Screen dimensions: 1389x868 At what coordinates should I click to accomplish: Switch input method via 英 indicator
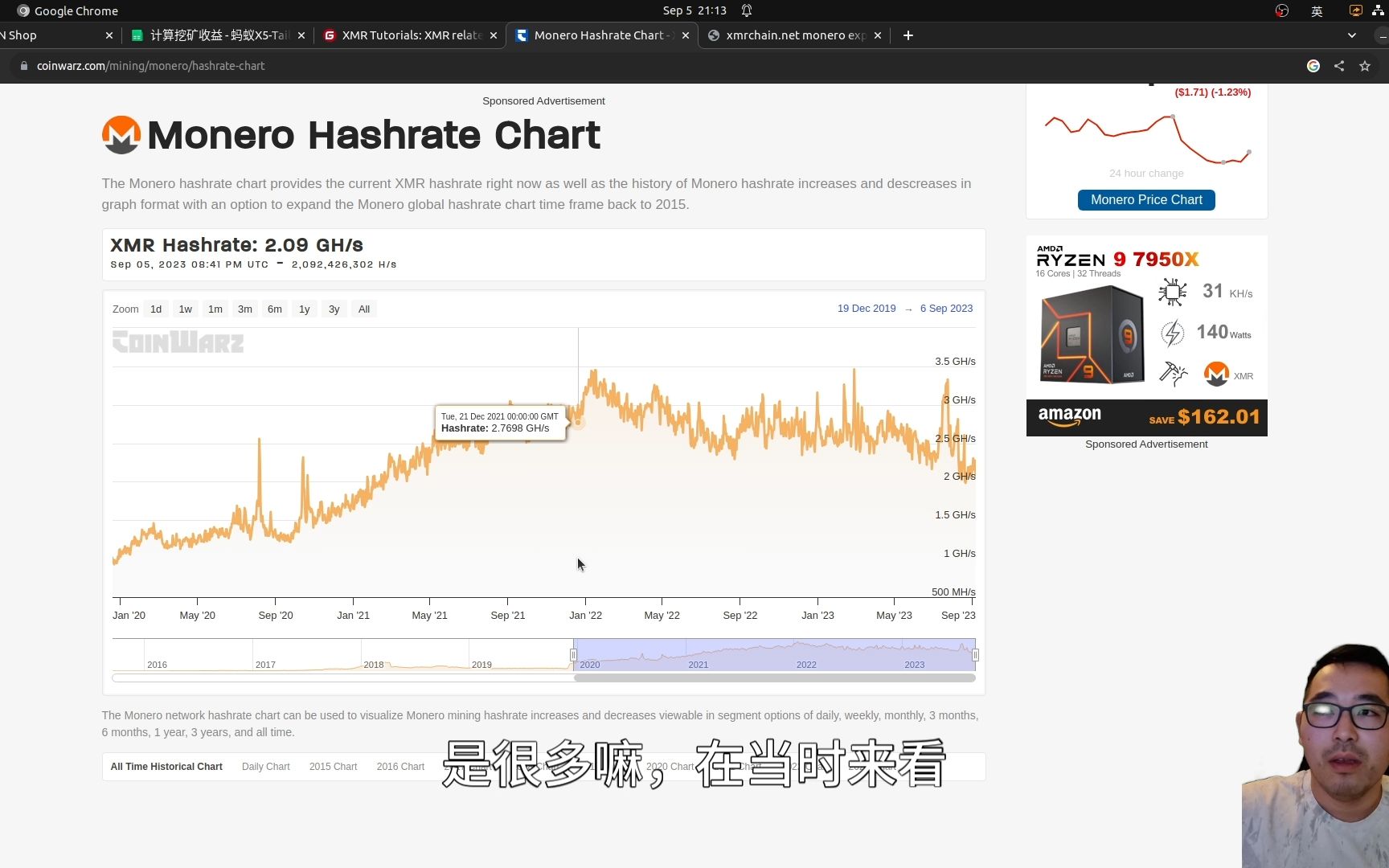pos(1317,10)
